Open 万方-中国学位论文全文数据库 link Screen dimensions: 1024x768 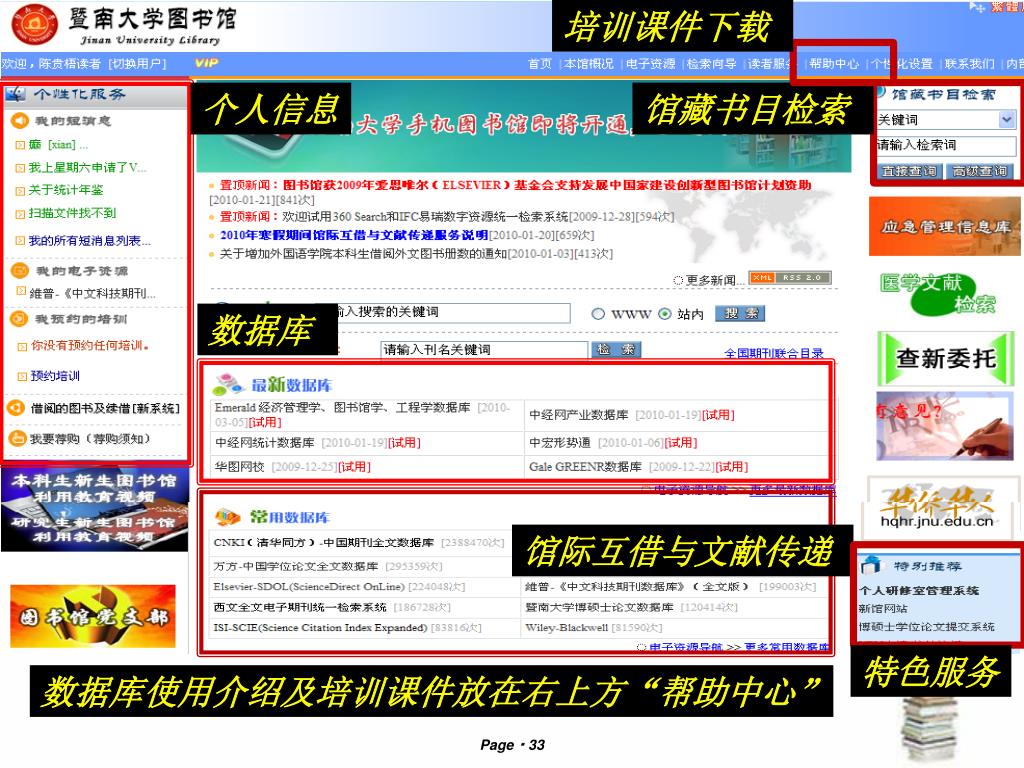click(x=295, y=566)
